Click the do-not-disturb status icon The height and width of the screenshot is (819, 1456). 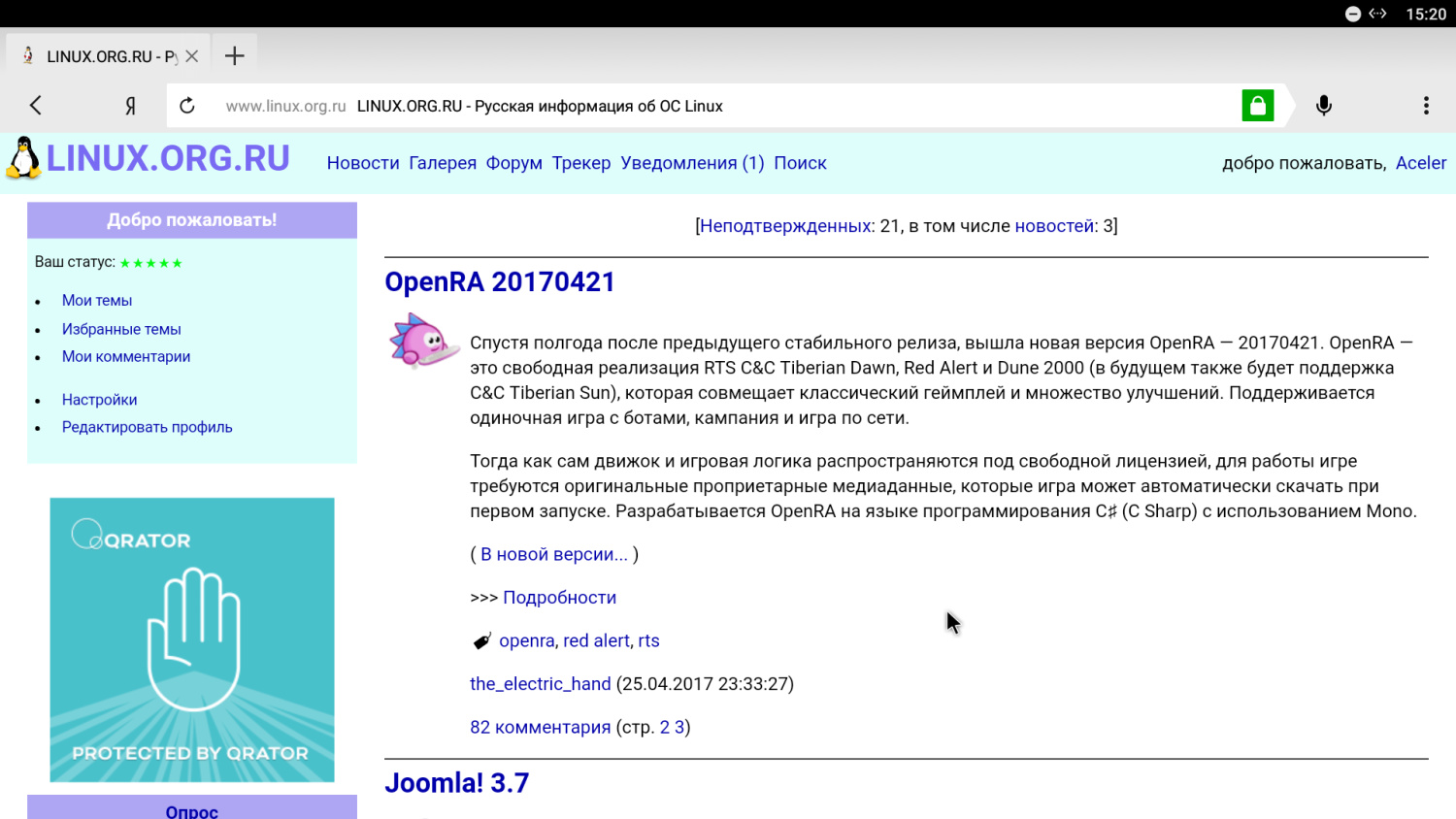coord(1353,14)
